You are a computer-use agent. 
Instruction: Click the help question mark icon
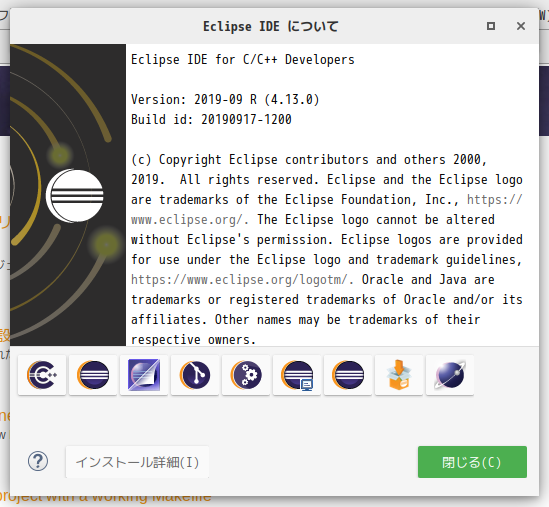coord(38,461)
